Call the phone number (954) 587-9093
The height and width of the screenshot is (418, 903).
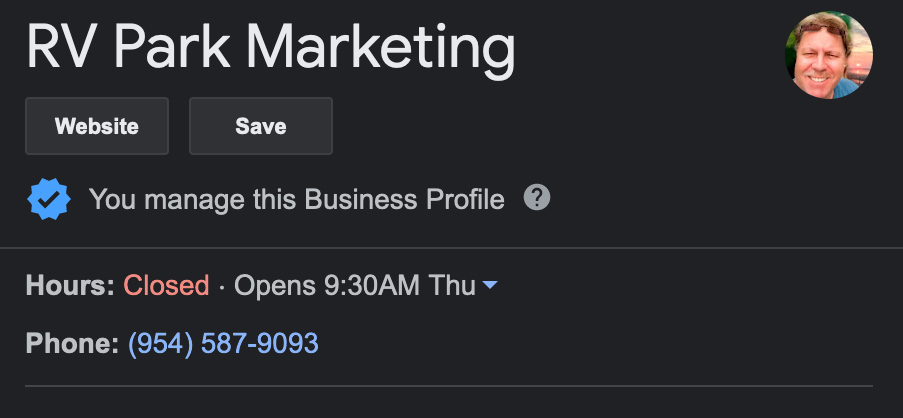(x=223, y=343)
